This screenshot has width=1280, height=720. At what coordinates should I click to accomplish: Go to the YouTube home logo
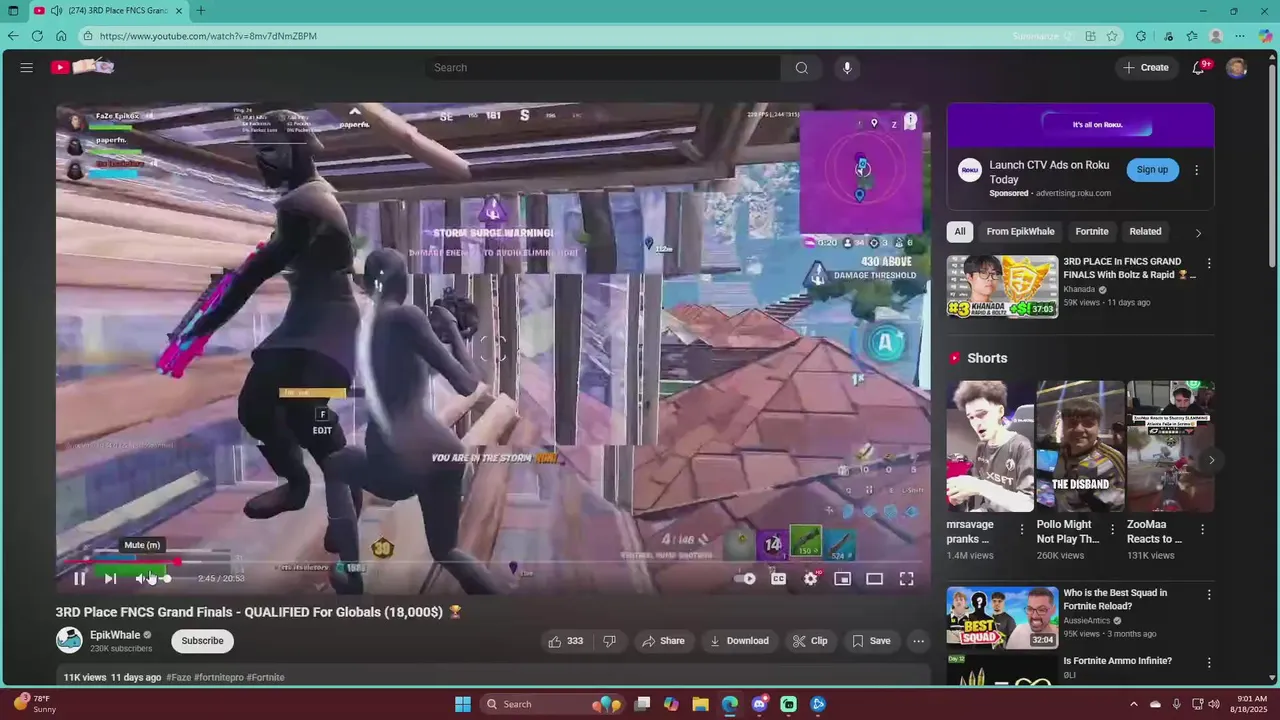(x=83, y=67)
